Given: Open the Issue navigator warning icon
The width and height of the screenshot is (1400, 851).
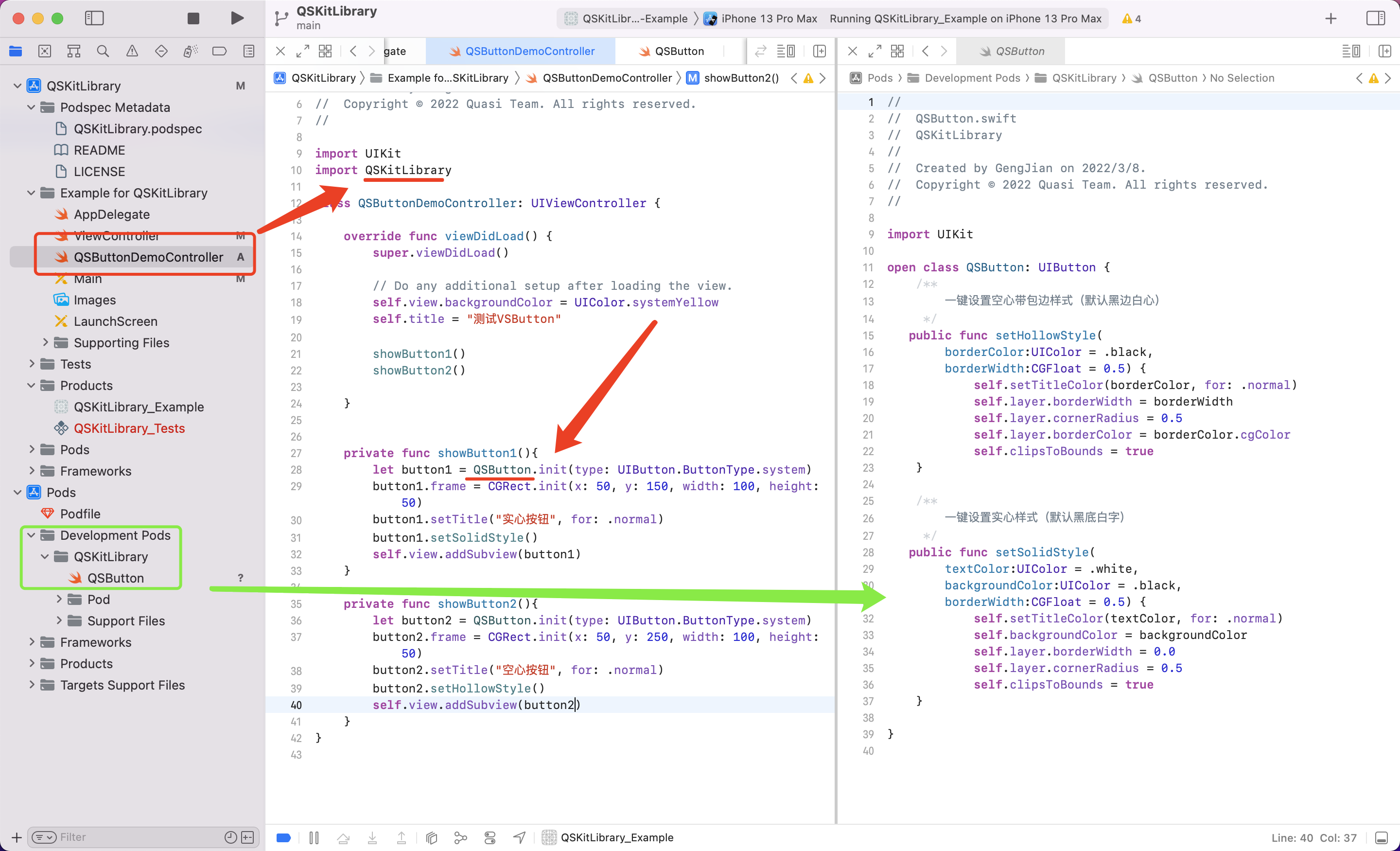Looking at the screenshot, I should [132, 51].
